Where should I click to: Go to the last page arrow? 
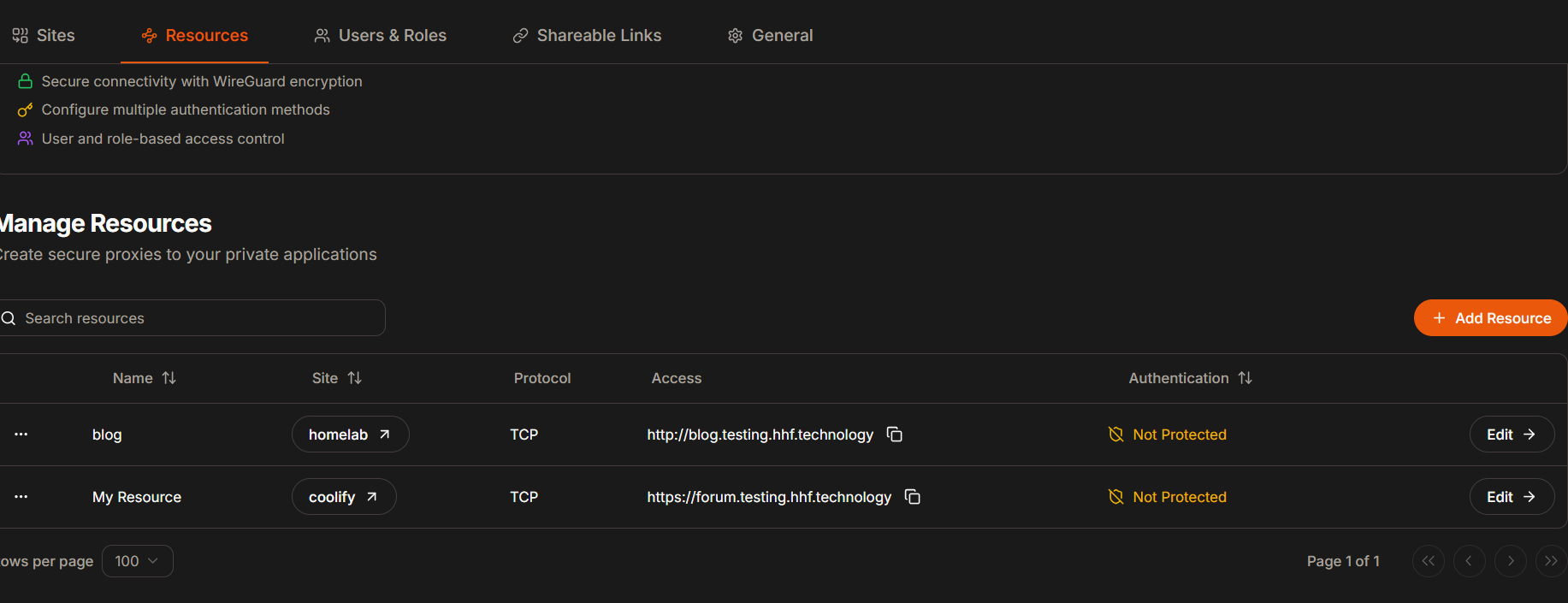pyautogui.click(x=1551, y=561)
